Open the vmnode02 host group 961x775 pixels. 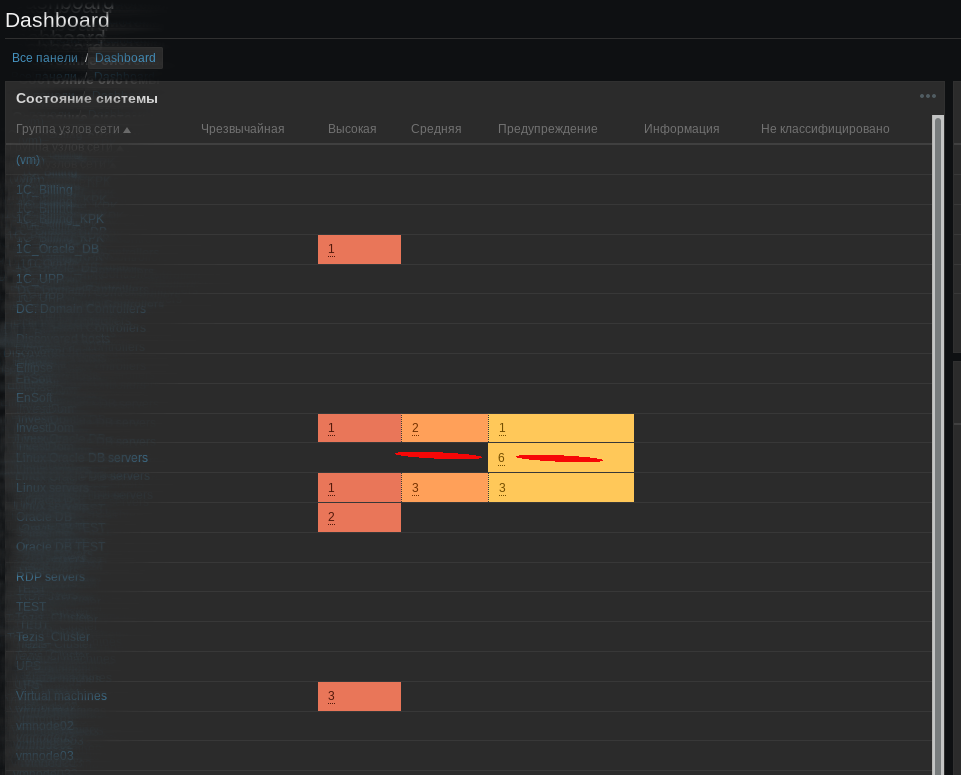(45, 725)
